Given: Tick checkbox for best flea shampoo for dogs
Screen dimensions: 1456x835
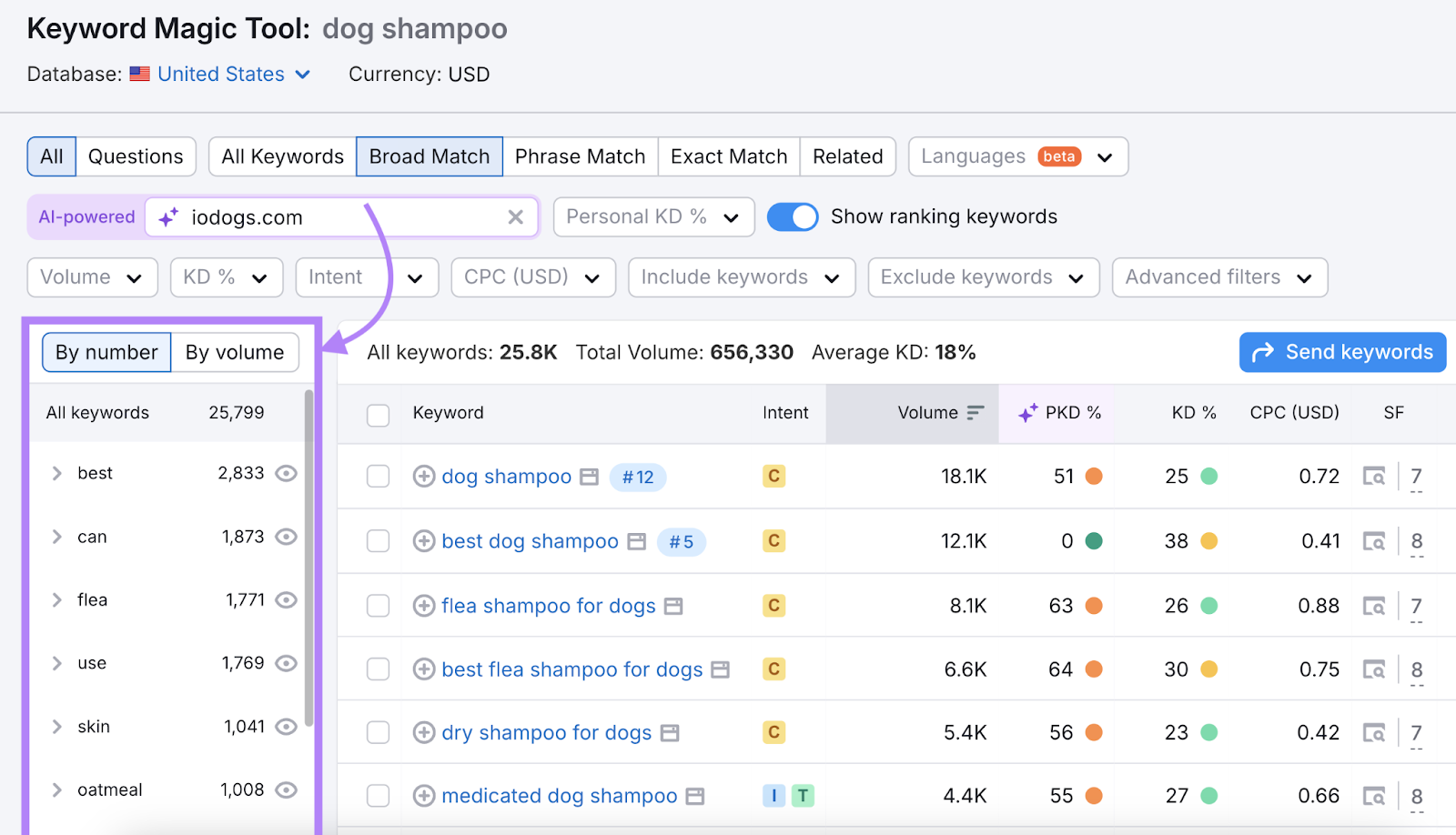Looking at the screenshot, I should 378,670.
